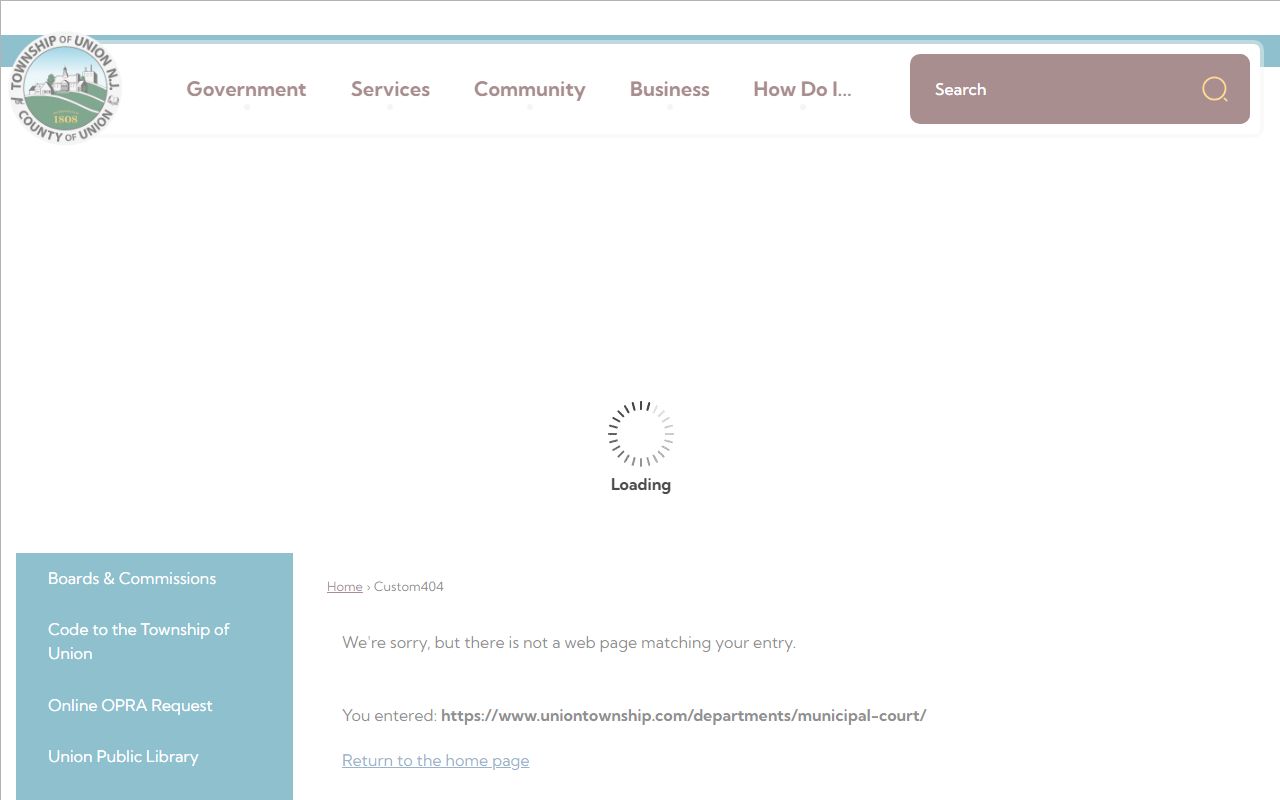This screenshot has width=1280, height=800.
Task: Go to Online OPRA Request
Action: pos(130,705)
